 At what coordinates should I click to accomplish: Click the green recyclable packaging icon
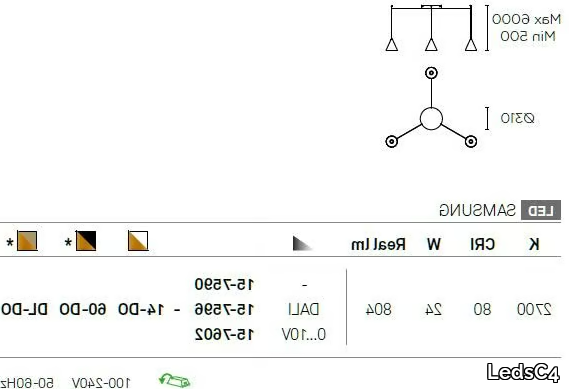(175, 381)
